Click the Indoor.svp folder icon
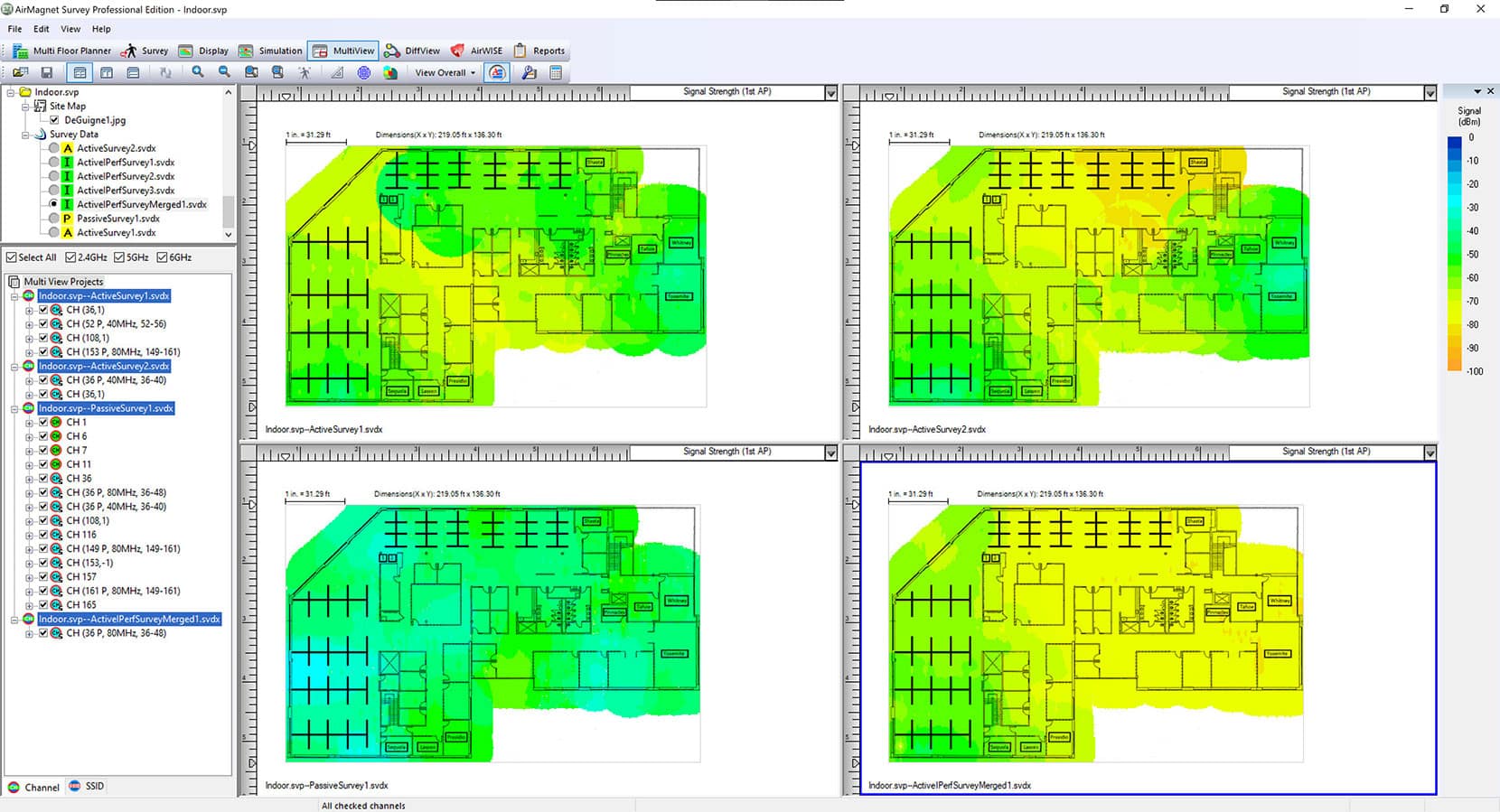This screenshot has height=812, width=1500. tap(25, 92)
